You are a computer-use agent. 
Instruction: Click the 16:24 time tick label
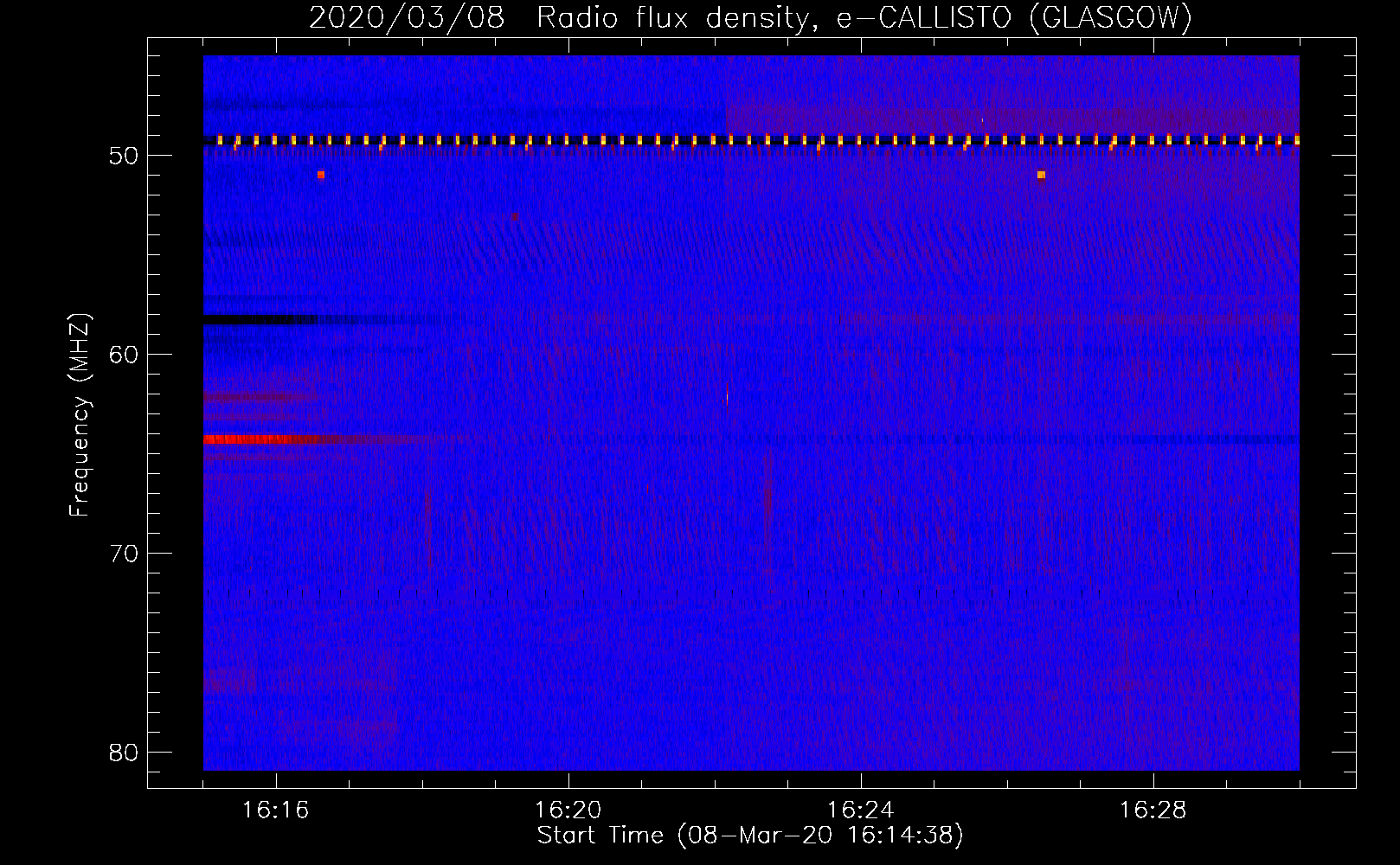pyautogui.click(x=860, y=811)
